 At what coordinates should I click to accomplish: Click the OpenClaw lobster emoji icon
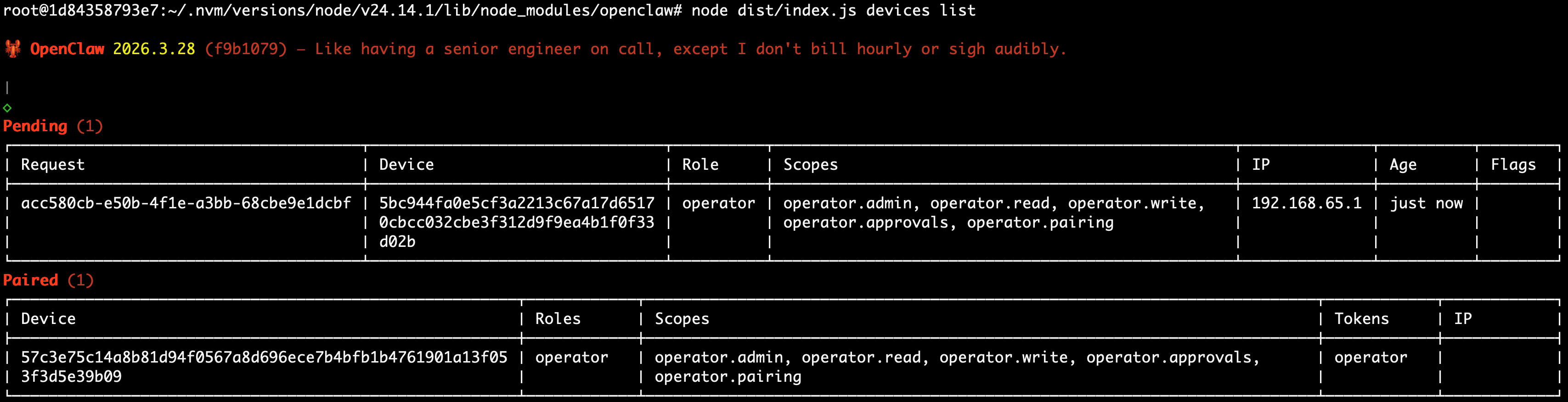13,49
